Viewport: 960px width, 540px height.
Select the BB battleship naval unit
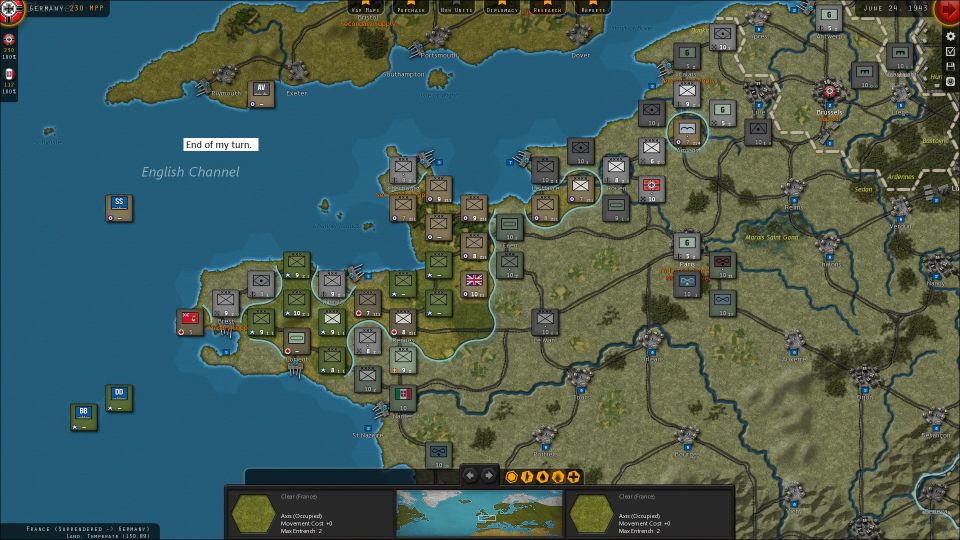point(83,418)
